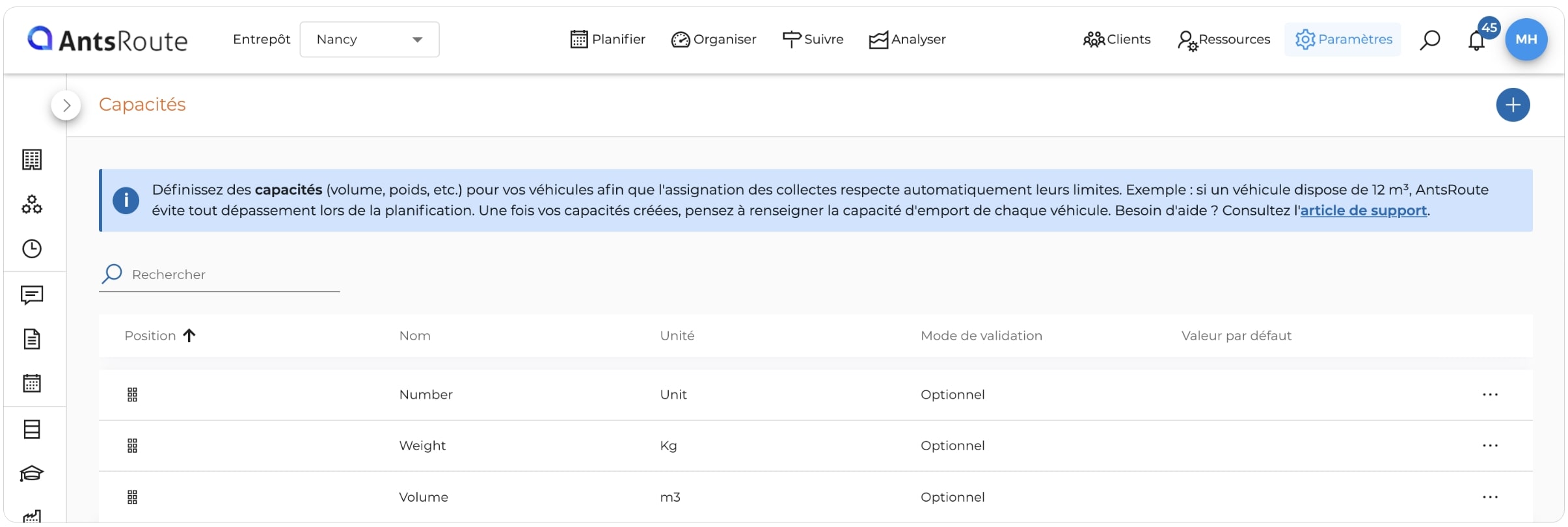1568x527 pixels.
Task: Open the notifications bell
Action: 1476,42
